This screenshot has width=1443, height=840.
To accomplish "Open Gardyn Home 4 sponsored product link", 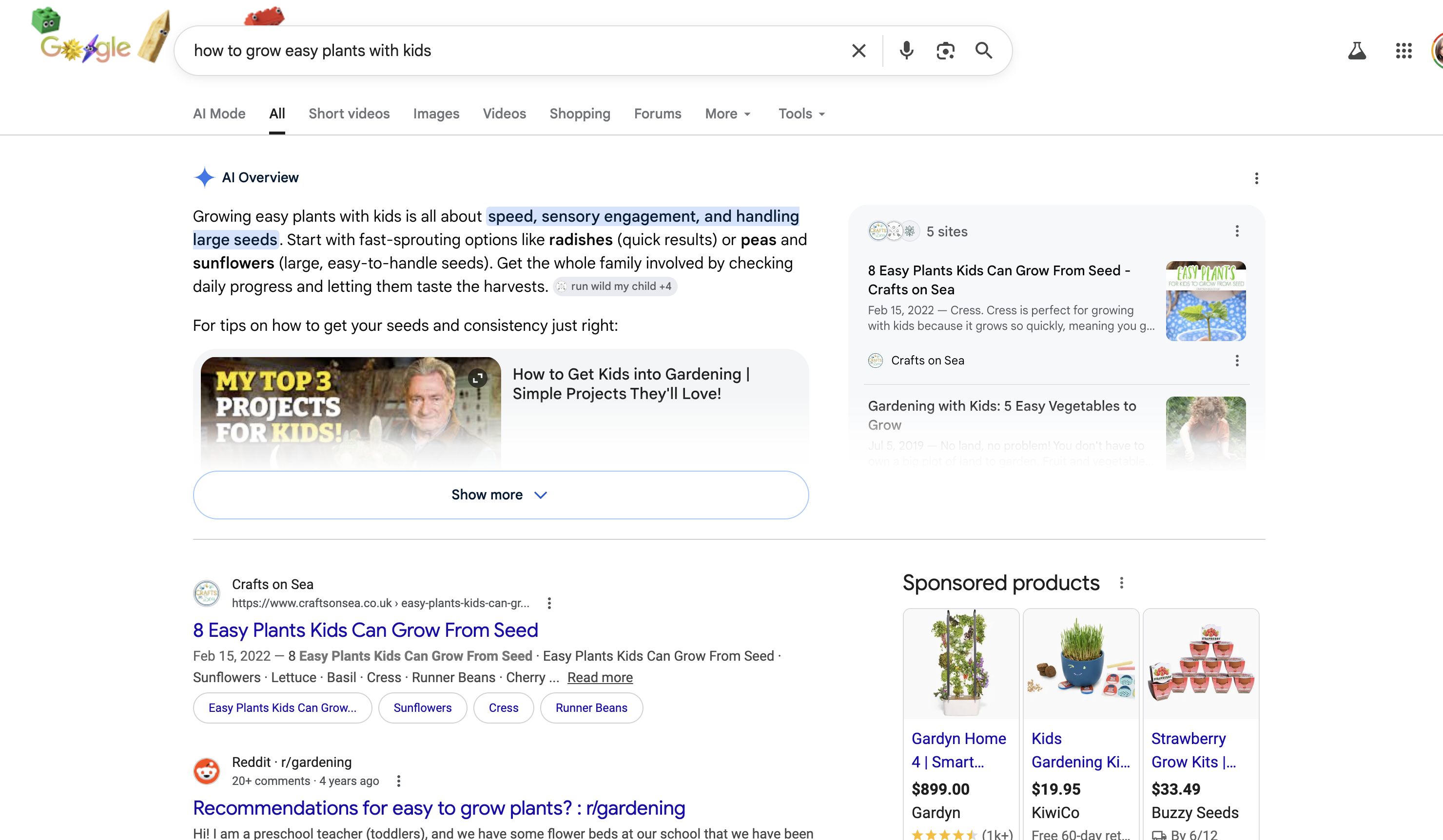I will (x=958, y=750).
